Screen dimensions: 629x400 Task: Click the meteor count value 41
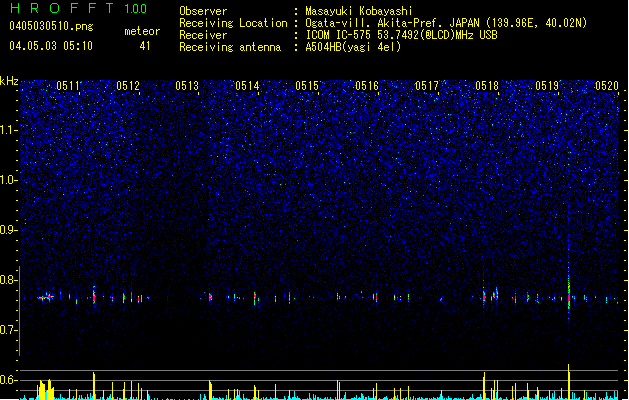(145, 46)
